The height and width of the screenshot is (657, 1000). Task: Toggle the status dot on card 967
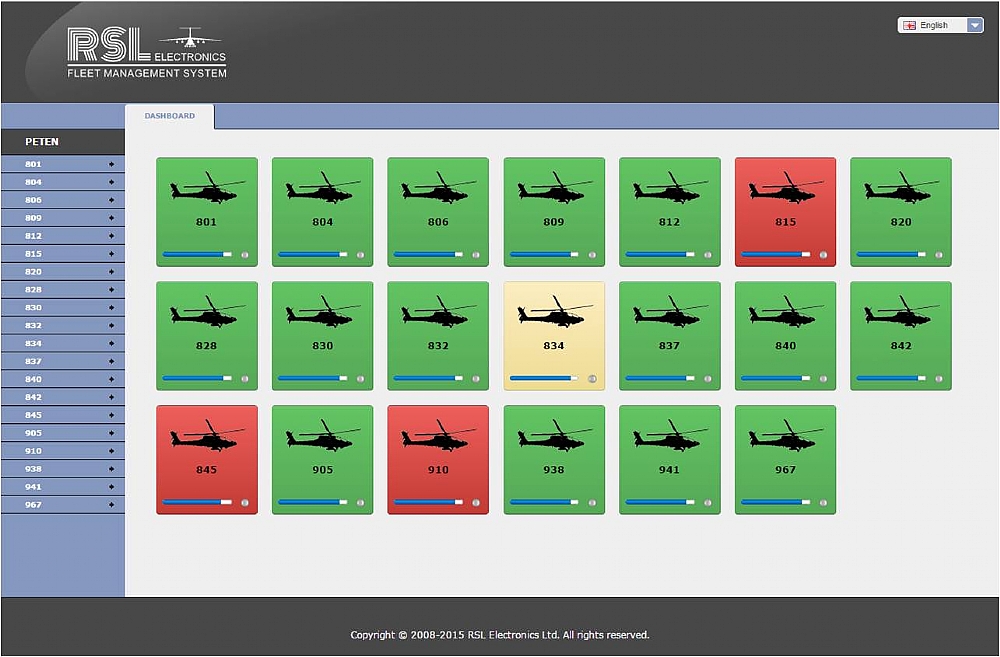pyautogui.click(x=823, y=503)
